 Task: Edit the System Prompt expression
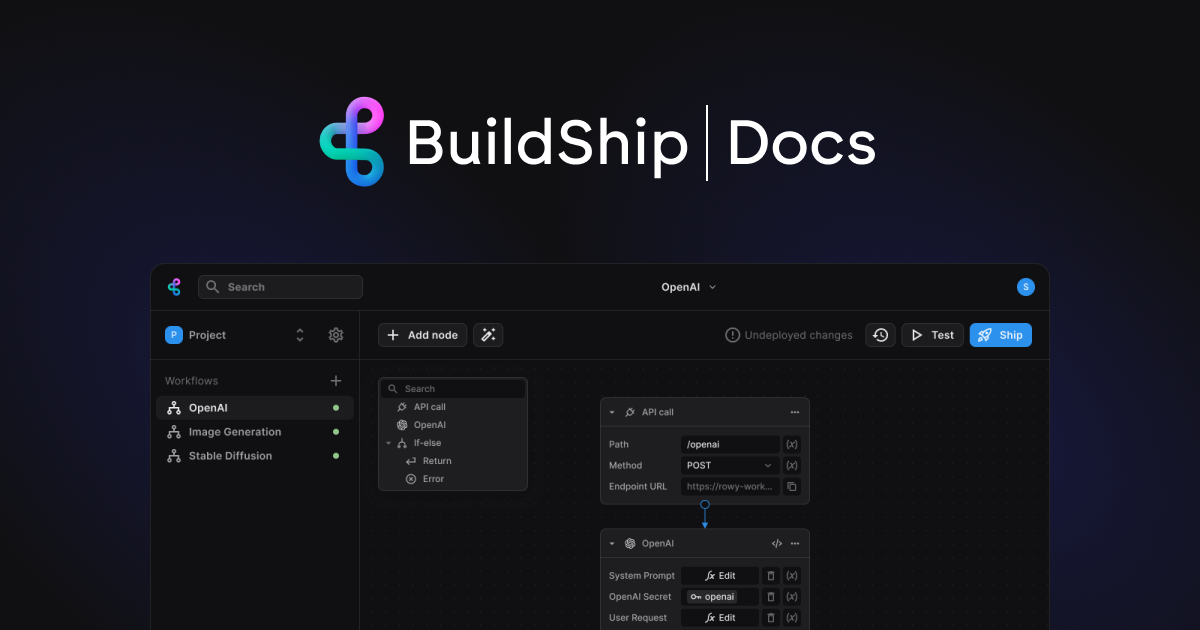[720, 576]
